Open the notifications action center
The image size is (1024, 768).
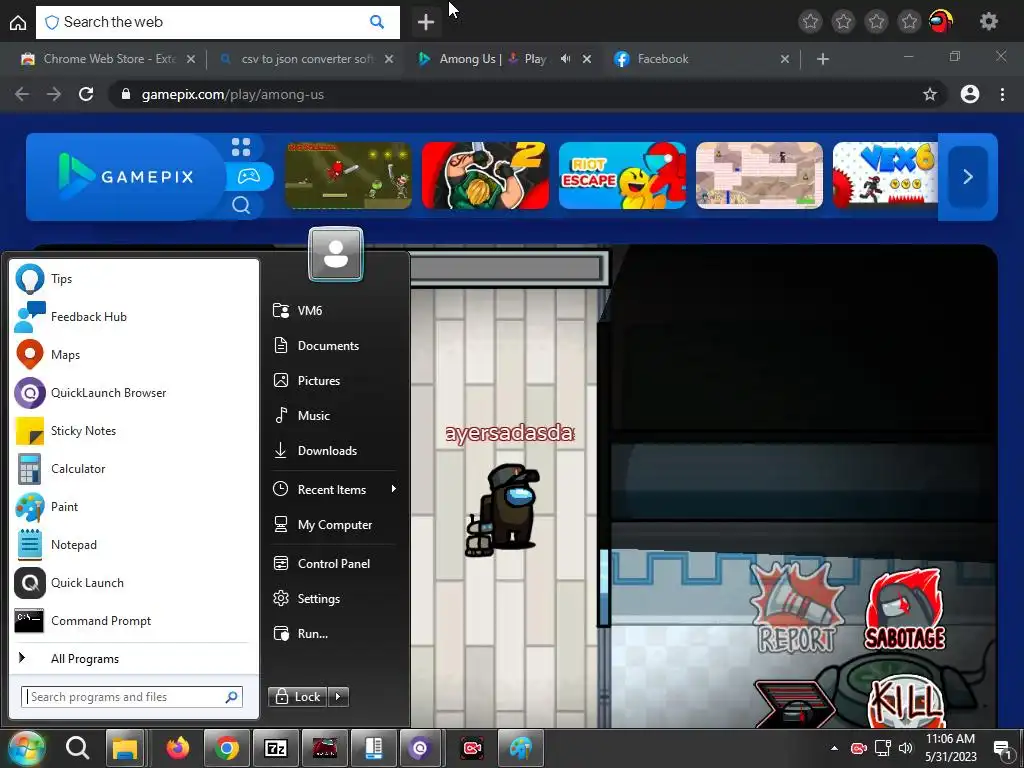coord(1002,748)
